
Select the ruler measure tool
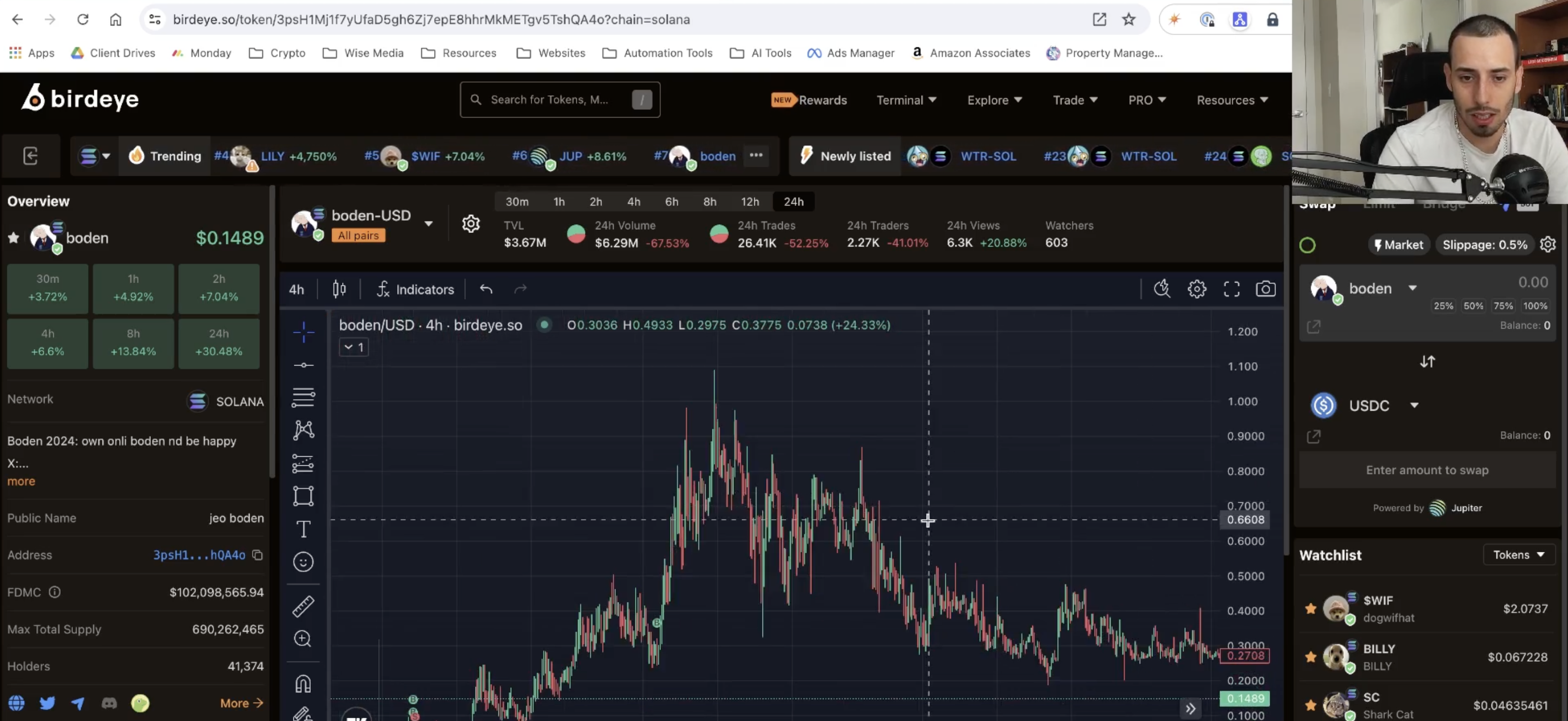point(303,606)
